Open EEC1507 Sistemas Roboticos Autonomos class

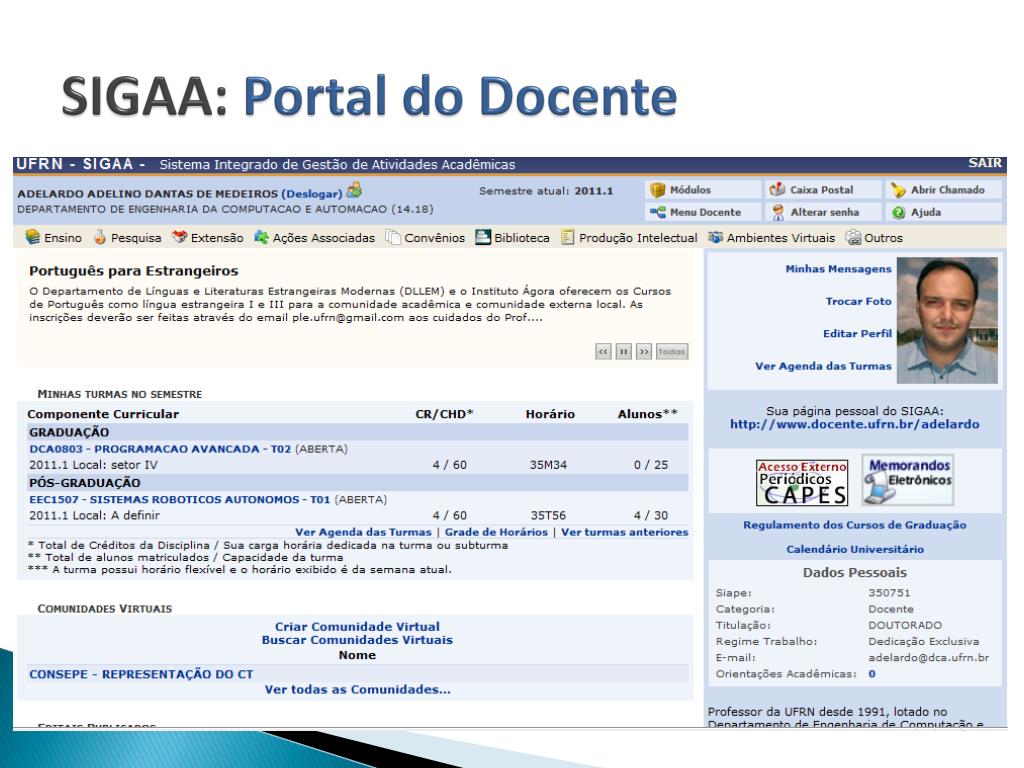pos(180,500)
